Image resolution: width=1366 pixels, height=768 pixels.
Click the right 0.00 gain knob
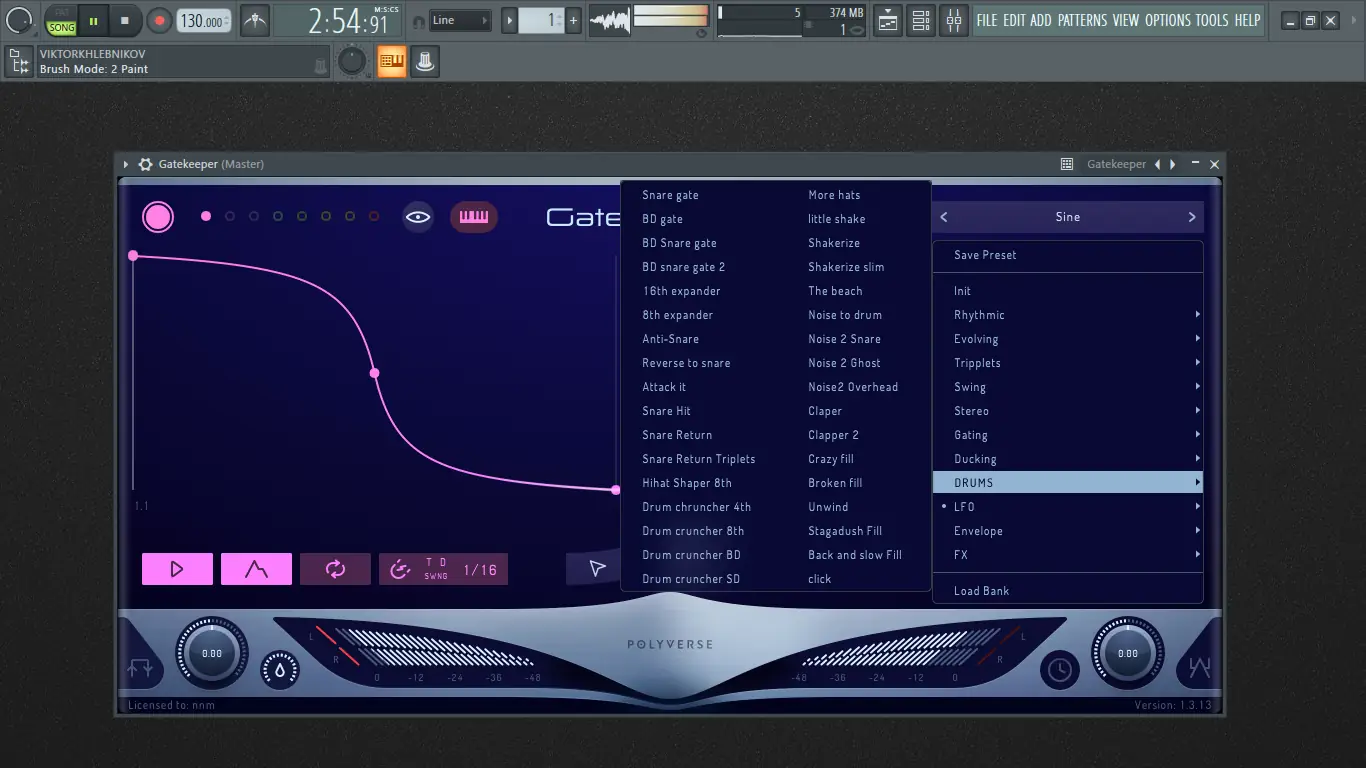1127,653
